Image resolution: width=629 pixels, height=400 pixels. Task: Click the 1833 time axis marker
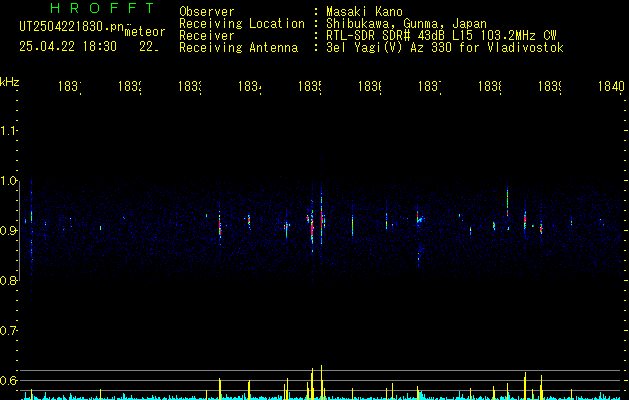tap(190, 86)
